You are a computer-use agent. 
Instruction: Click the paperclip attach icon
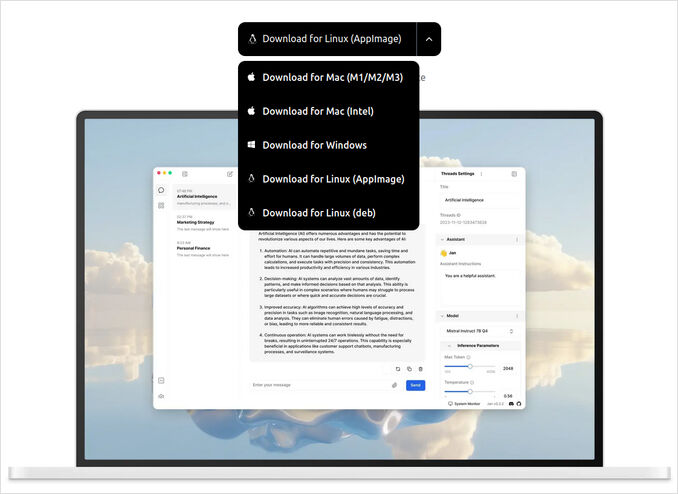pos(394,385)
